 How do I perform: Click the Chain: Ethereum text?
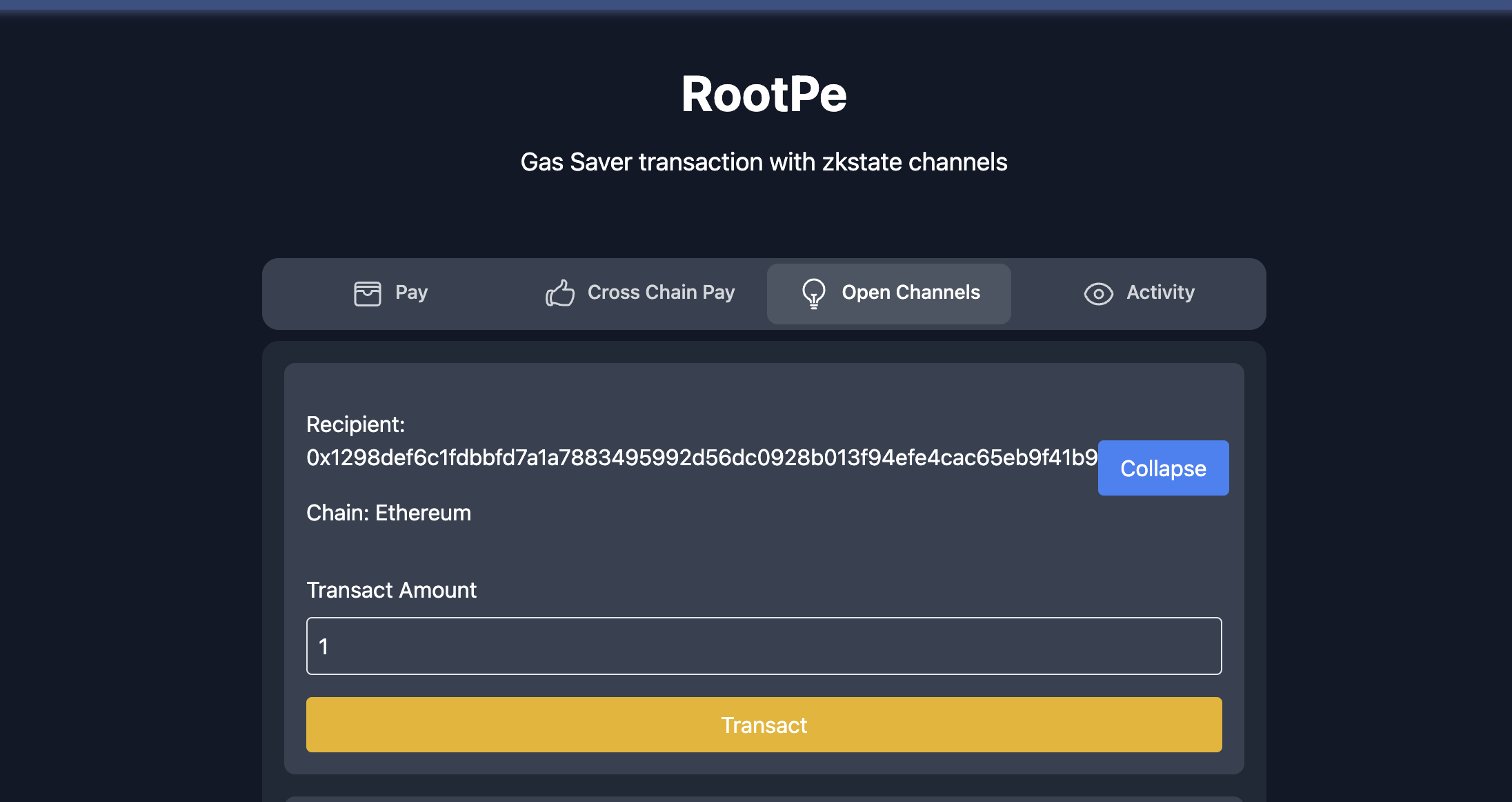[x=389, y=513]
